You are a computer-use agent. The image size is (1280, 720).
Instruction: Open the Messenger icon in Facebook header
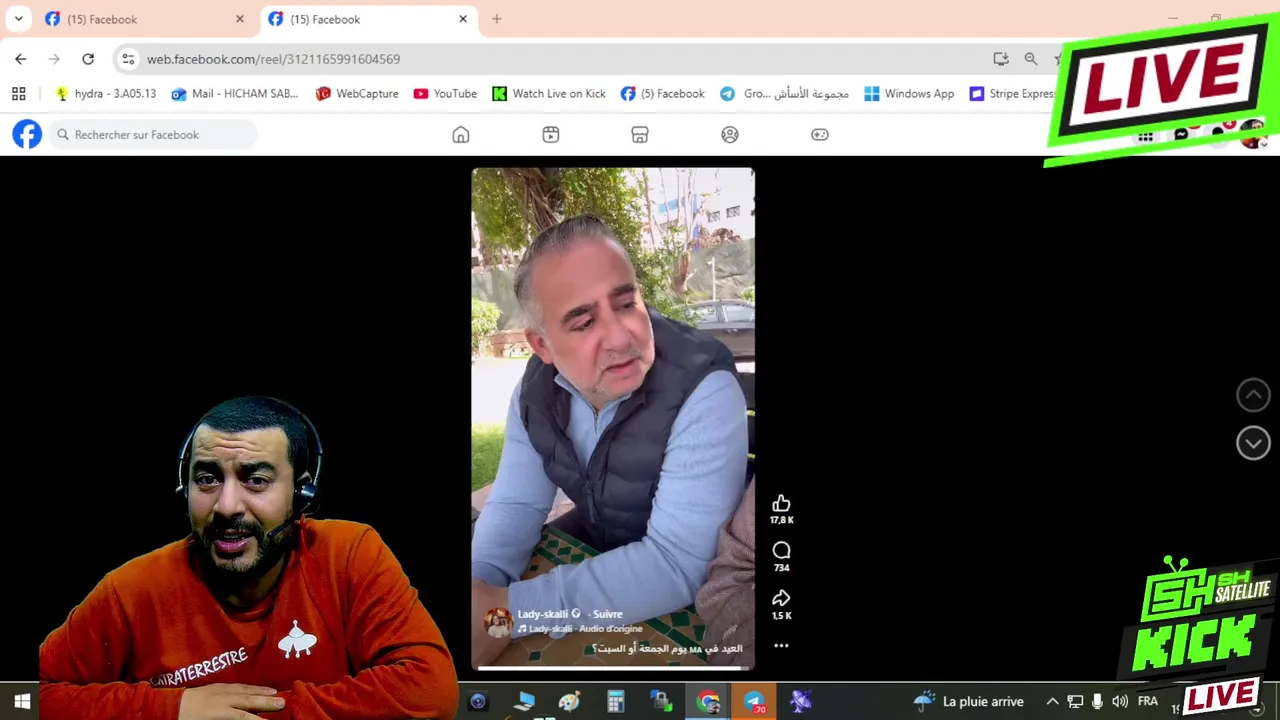(1181, 135)
